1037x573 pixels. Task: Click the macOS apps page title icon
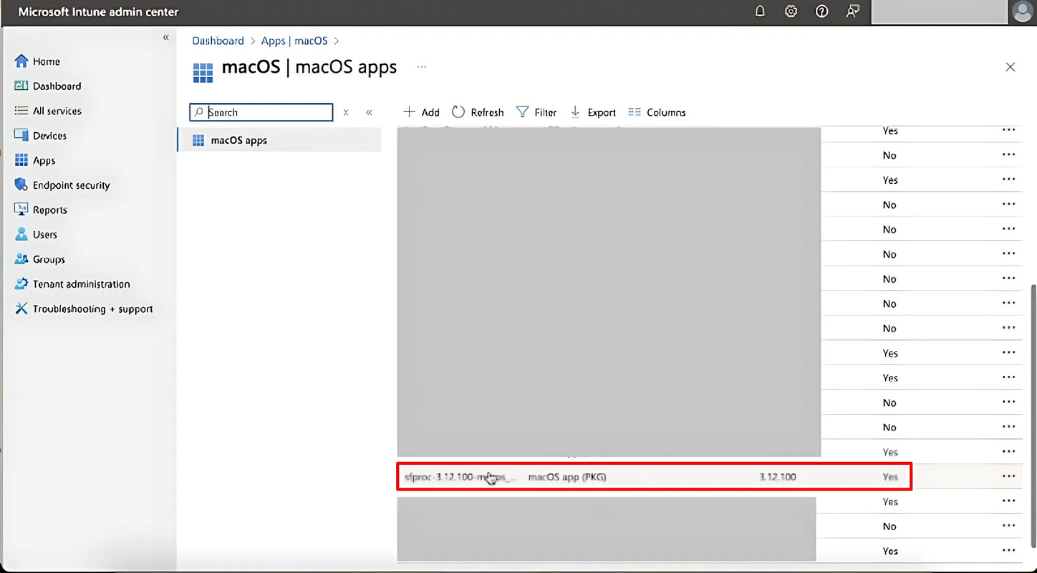click(x=203, y=71)
